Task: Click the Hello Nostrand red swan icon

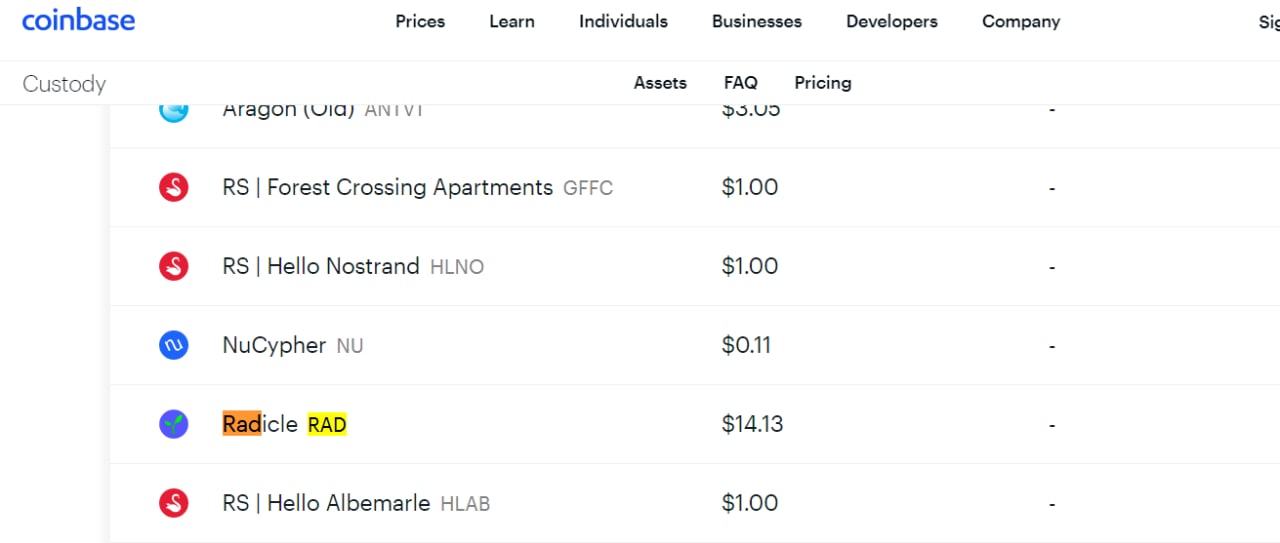Action: 174,266
